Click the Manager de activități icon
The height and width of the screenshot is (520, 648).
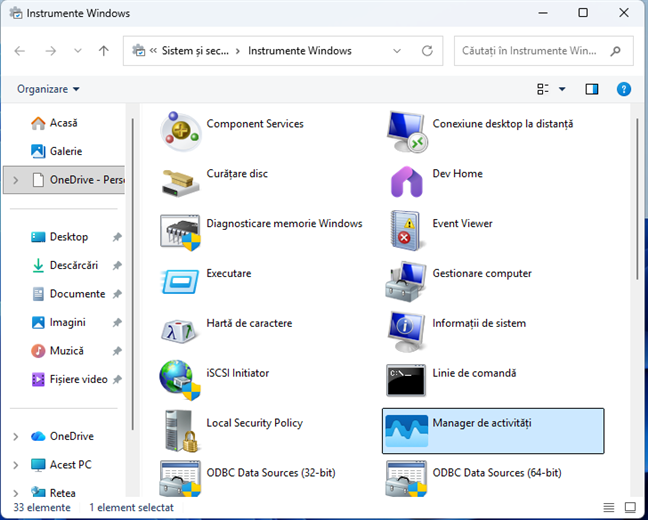(x=407, y=431)
